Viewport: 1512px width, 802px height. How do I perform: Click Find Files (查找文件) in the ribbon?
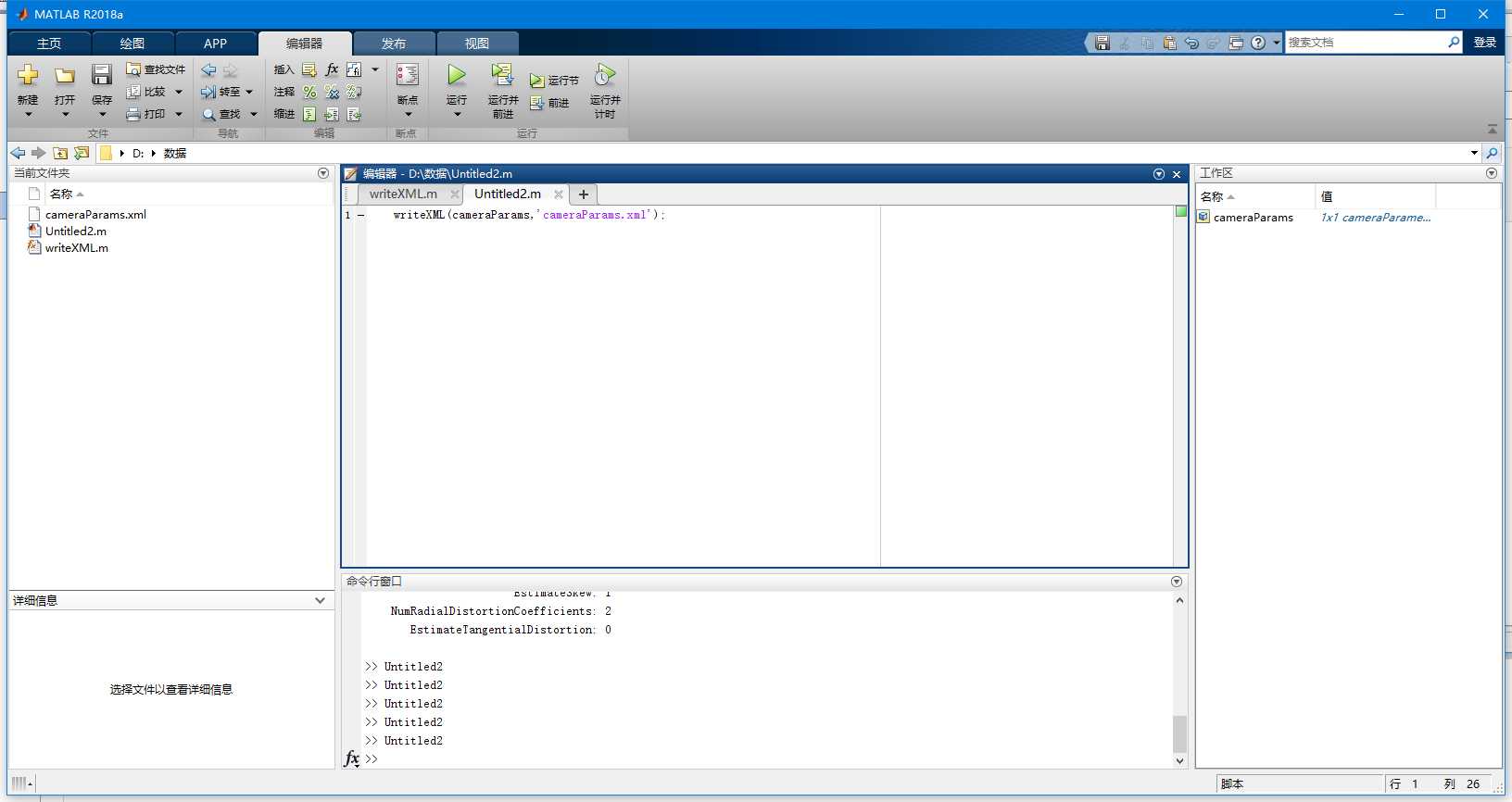click(156, 69)
